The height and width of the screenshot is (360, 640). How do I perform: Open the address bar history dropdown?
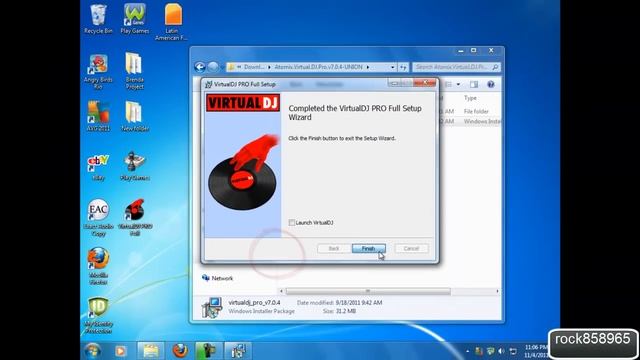[393, 67]
